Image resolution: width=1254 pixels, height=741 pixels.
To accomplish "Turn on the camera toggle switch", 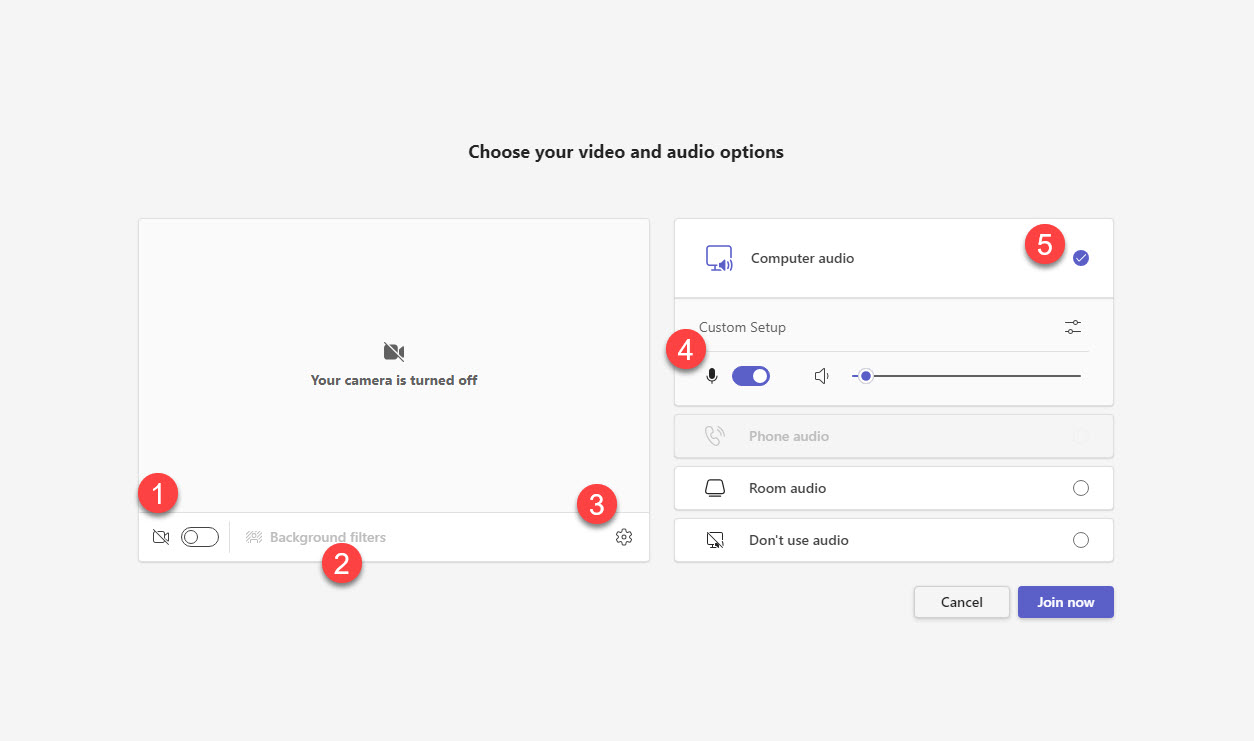I will pos(200,538).
